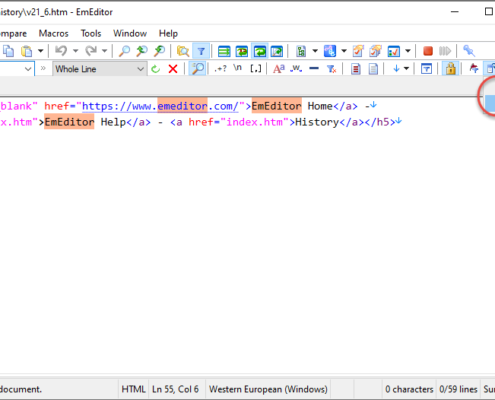Screen dimensions: 495x400
Task: Click the blue encoding globe icon
Action: point(330,51)
